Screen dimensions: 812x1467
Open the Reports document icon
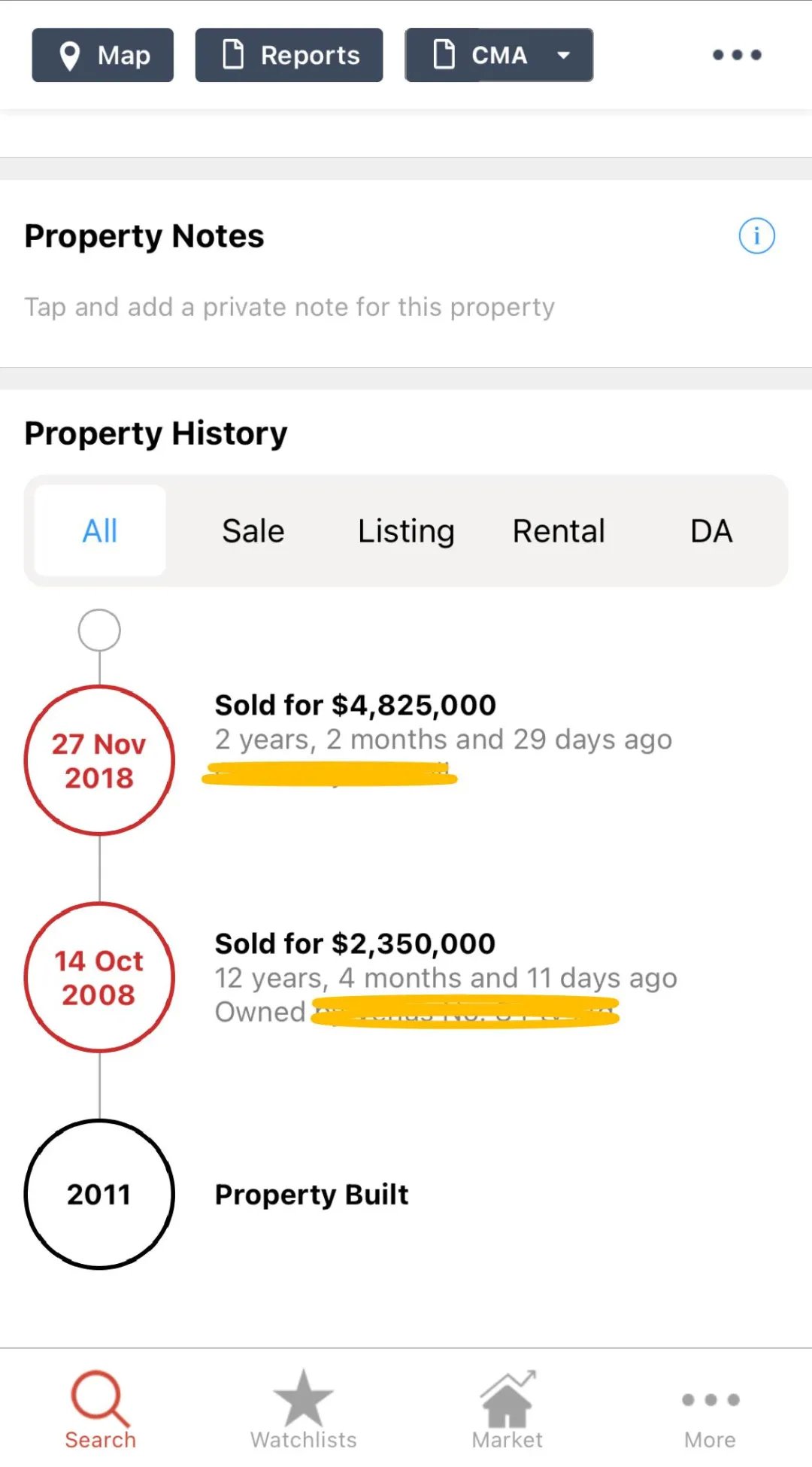(233, 55)
